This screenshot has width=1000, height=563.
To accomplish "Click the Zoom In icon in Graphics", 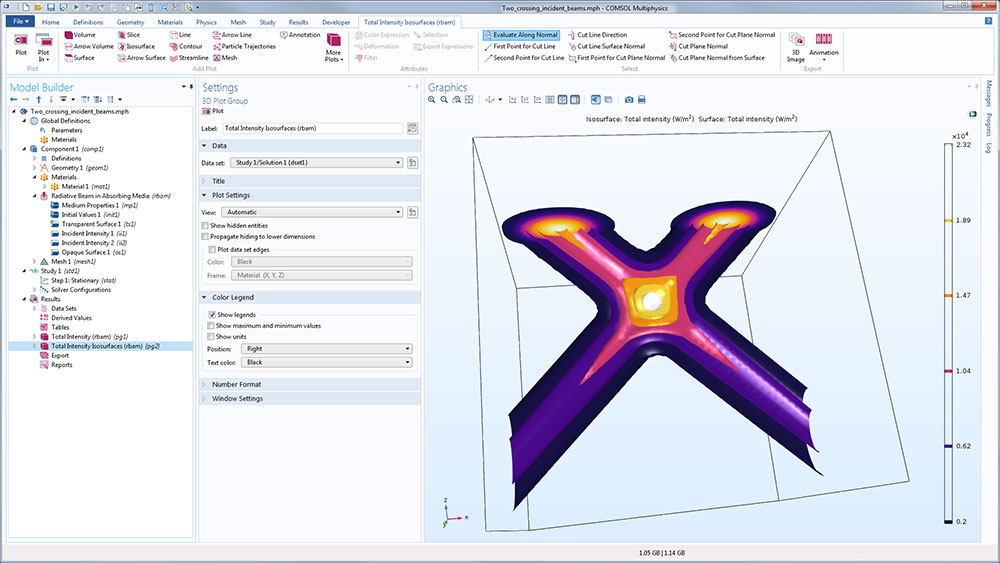I will pyautogui.click(x=433, y=100).
